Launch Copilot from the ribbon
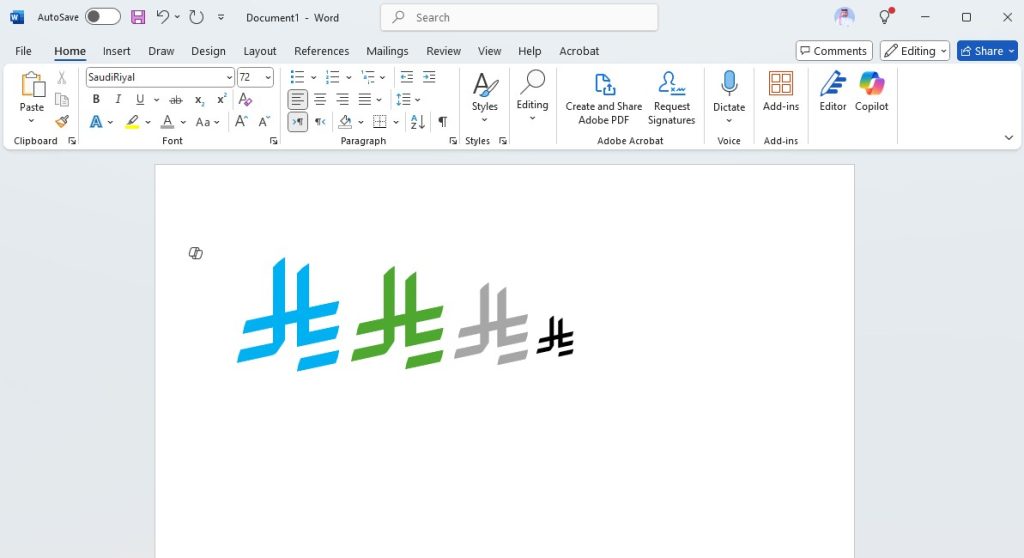Image resolution: width=1024 pixels, height=558 pixels. 871,92
